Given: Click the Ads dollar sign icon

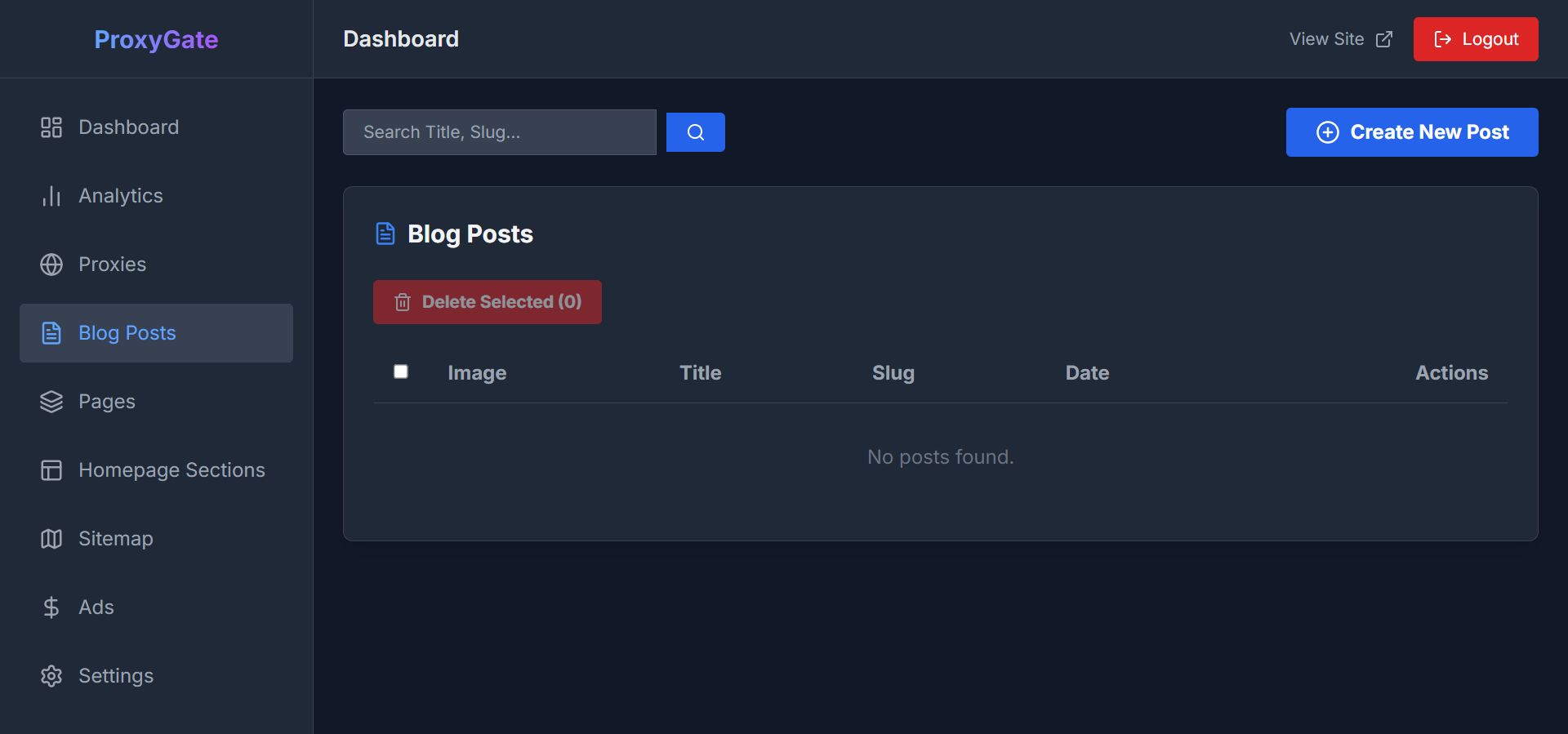Looking at the screenshot, I should click(x=51, y=607).
